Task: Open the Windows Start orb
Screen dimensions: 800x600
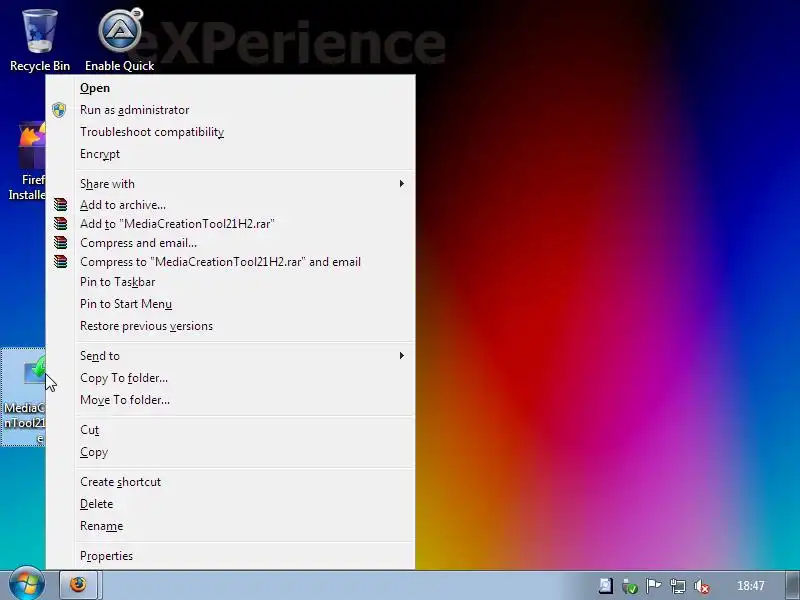Action: 27,585
